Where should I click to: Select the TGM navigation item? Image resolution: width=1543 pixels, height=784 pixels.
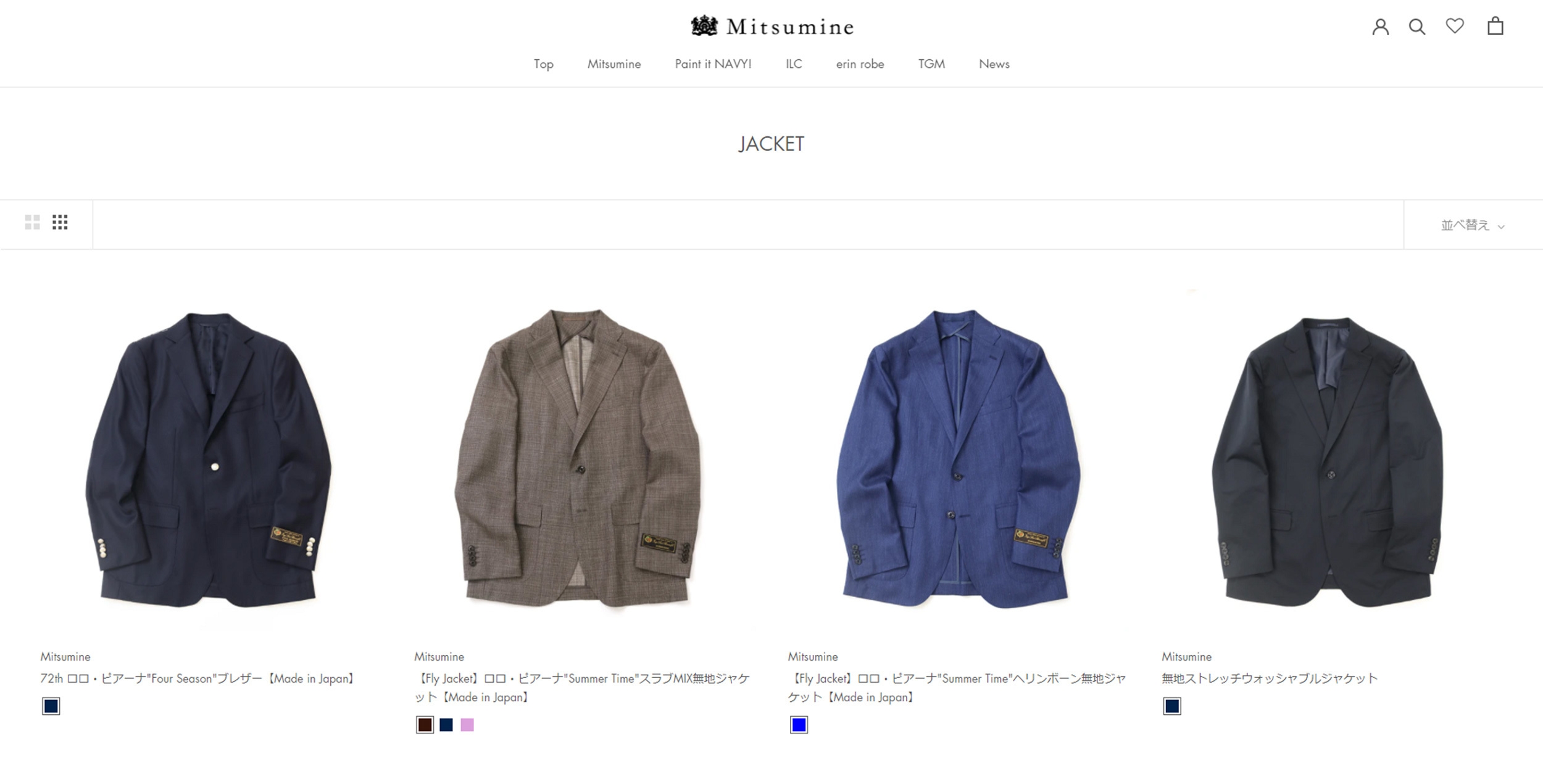(931, 64)
